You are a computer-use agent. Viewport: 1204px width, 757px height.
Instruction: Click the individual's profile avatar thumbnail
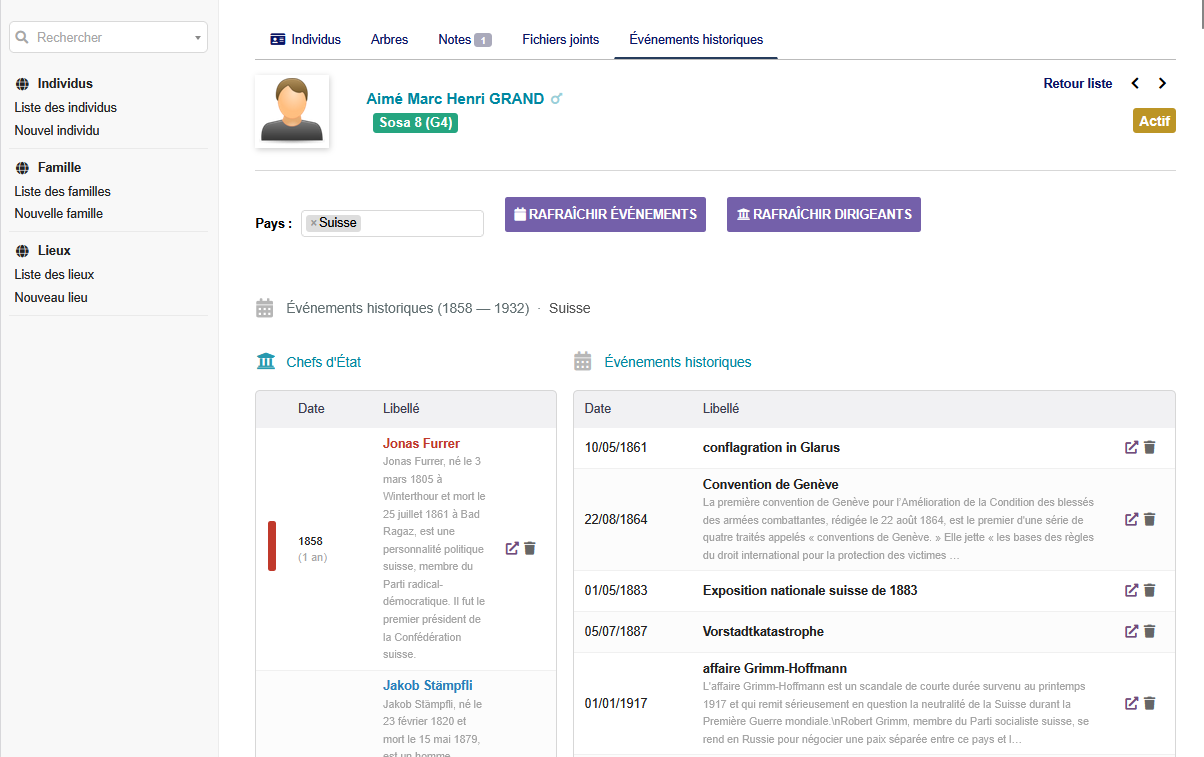point(292,111)
